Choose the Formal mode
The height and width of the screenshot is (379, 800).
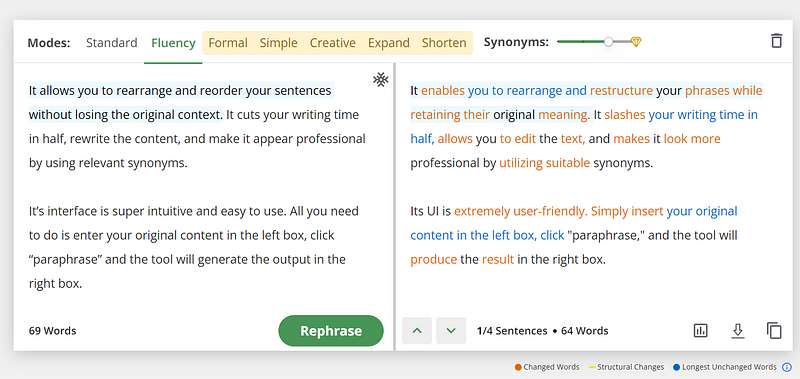[228, 43]
